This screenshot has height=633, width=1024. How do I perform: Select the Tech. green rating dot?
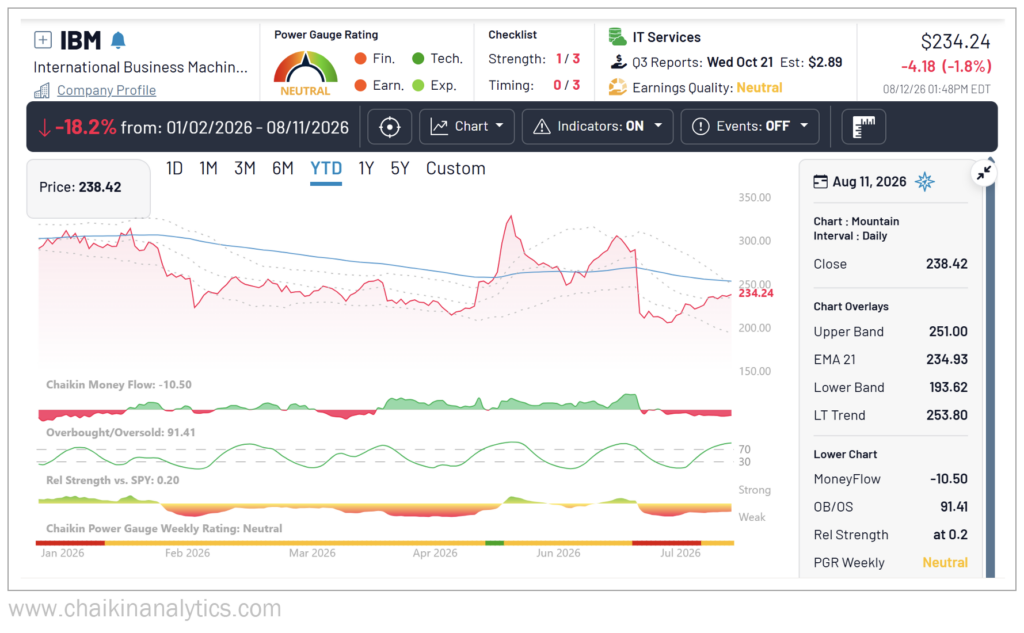click(x=418, y=58)
